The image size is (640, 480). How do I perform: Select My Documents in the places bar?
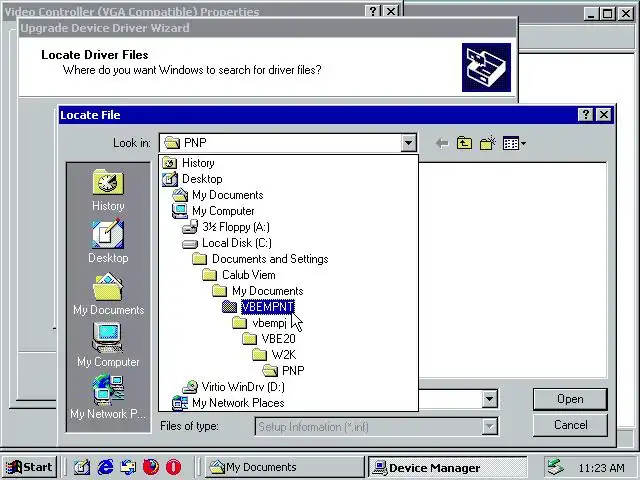click(x=108, y=294)
